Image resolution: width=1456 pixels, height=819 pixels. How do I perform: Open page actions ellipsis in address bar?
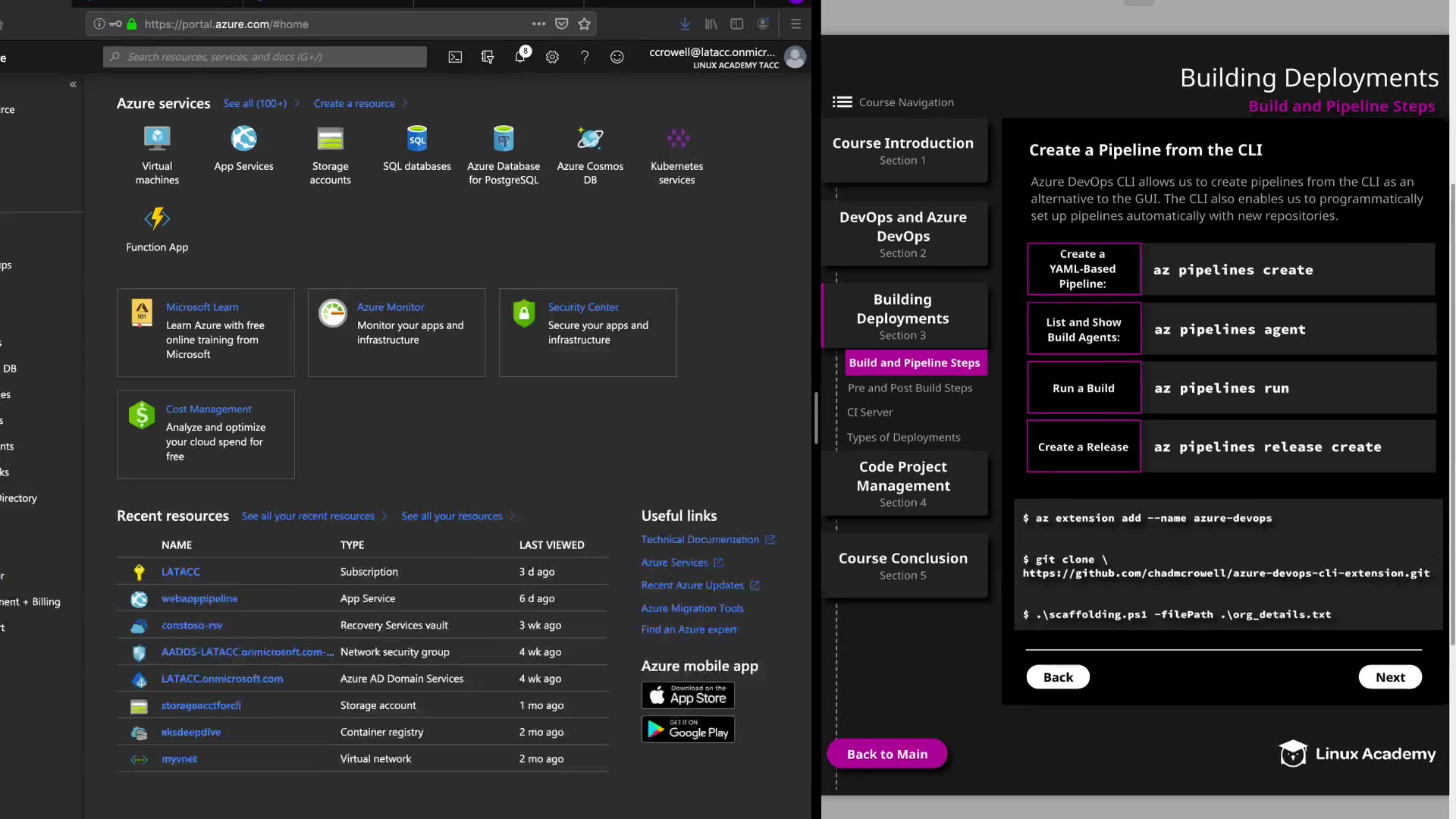(538, 24)
